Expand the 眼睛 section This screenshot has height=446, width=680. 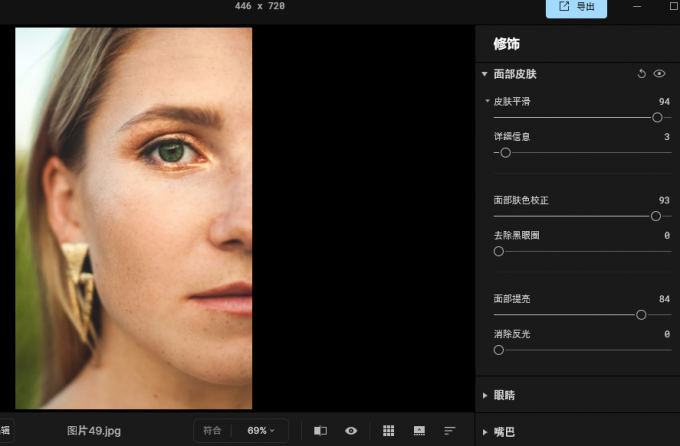pos(485,395)
